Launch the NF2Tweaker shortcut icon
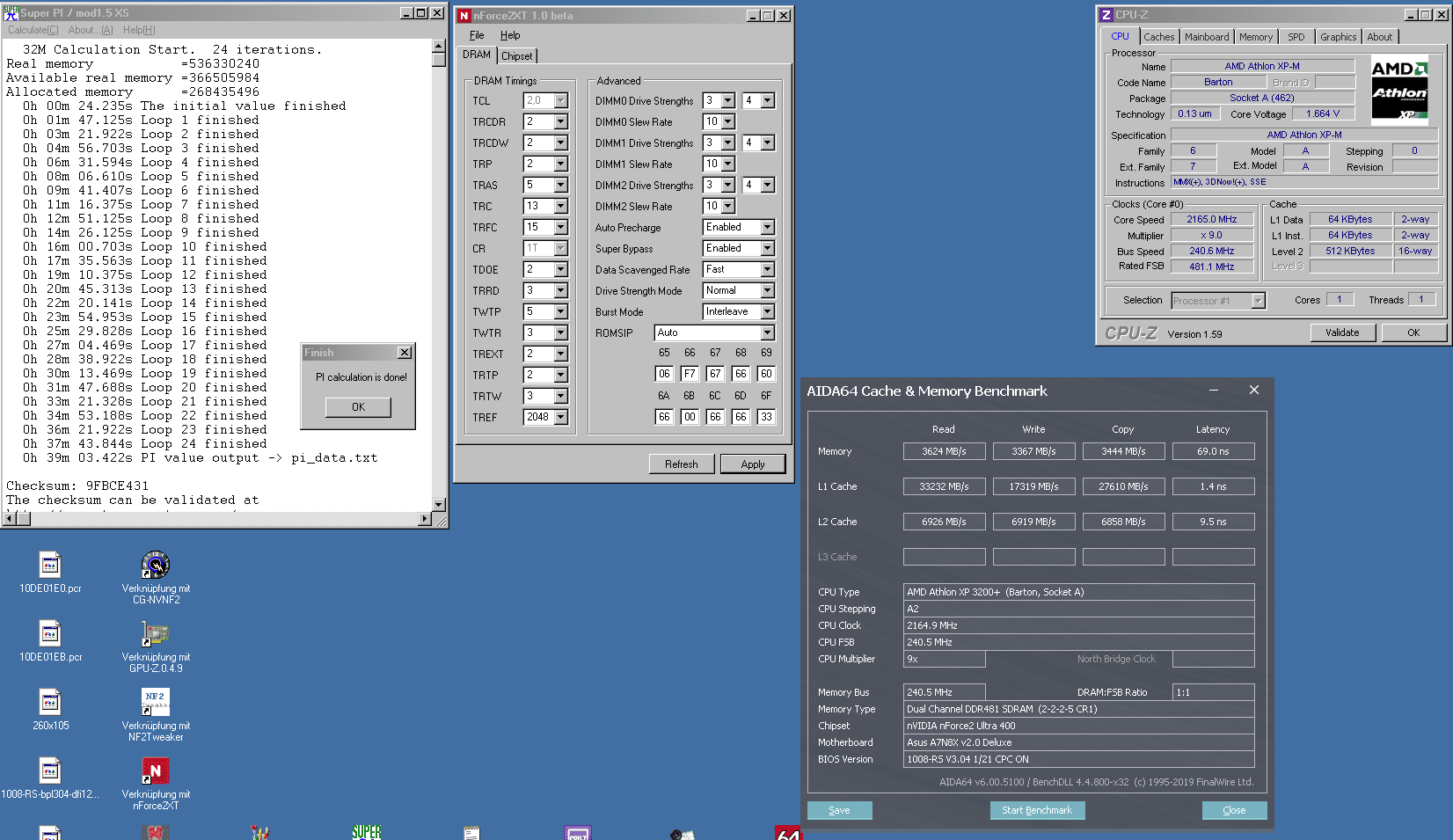The width and height of the screenshot is (1453, 840). coord(156,702)
